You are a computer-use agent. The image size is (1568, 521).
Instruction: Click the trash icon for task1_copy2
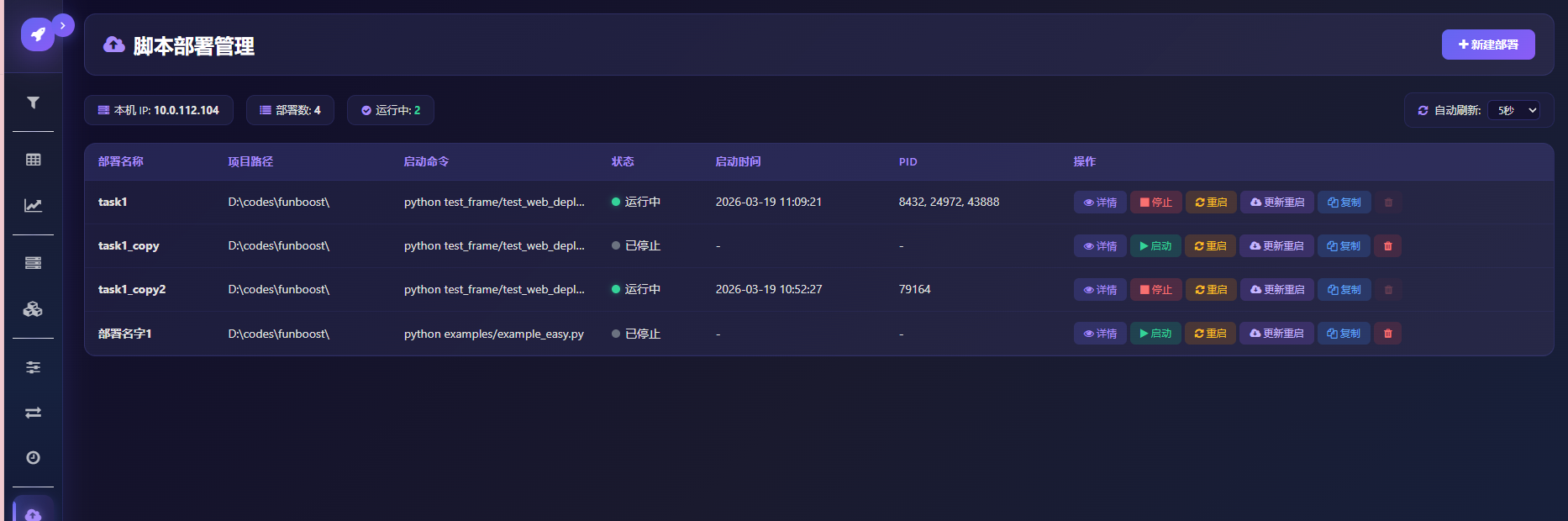1388,290
